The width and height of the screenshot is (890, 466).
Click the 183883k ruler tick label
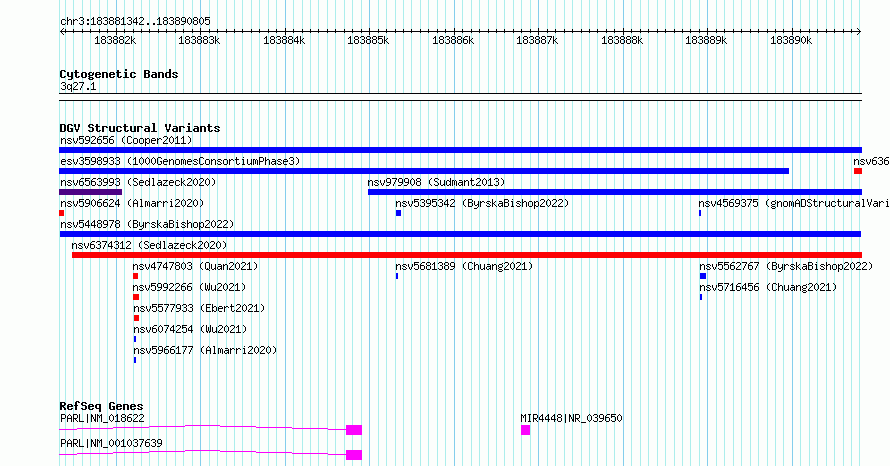click(199, 41)
